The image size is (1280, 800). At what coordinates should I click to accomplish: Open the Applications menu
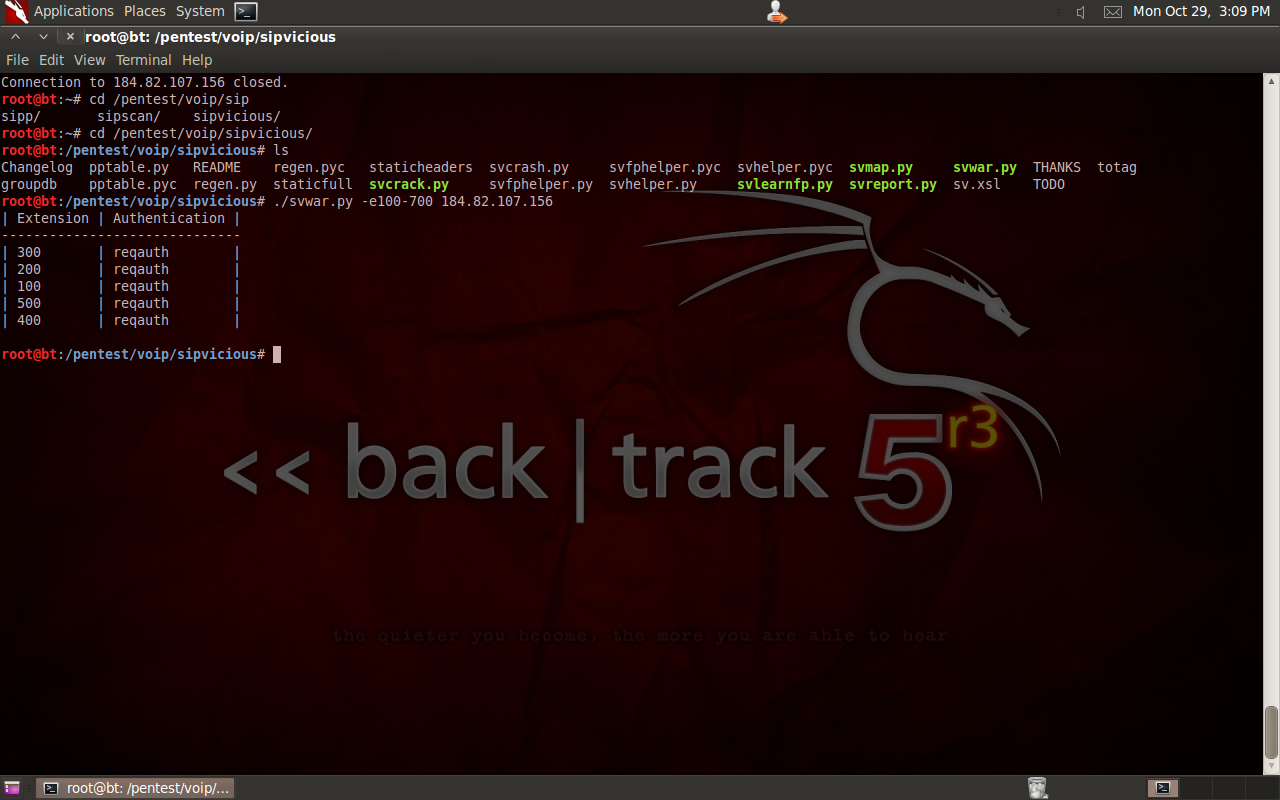point(74,12)
